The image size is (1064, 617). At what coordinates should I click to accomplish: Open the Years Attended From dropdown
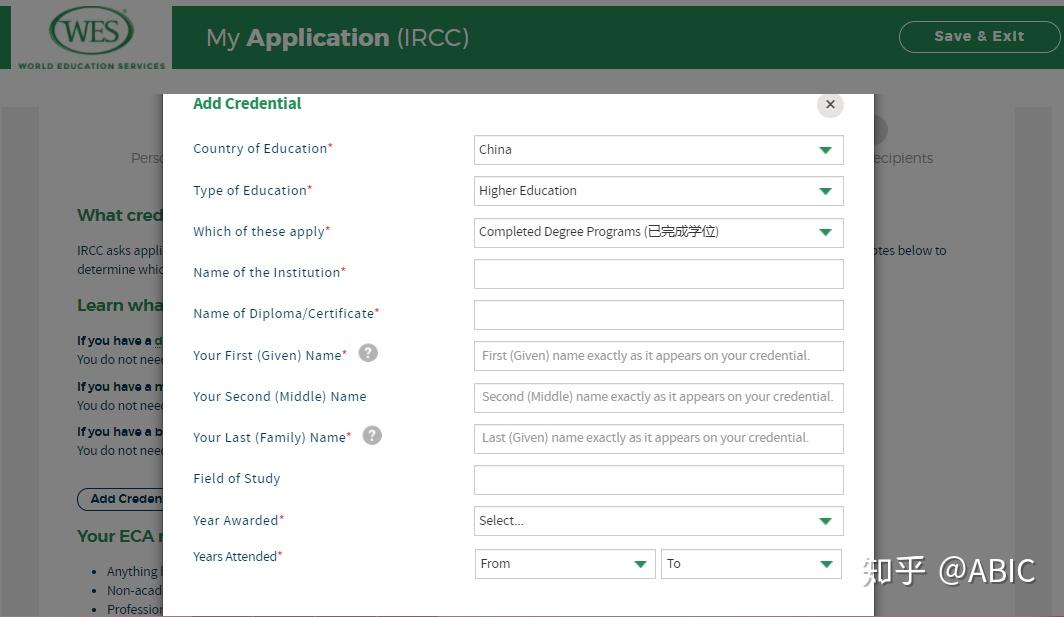565,564
